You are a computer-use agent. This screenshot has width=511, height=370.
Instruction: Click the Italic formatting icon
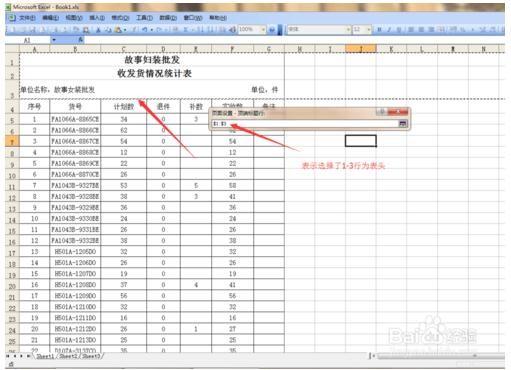(x=389, y=30)
